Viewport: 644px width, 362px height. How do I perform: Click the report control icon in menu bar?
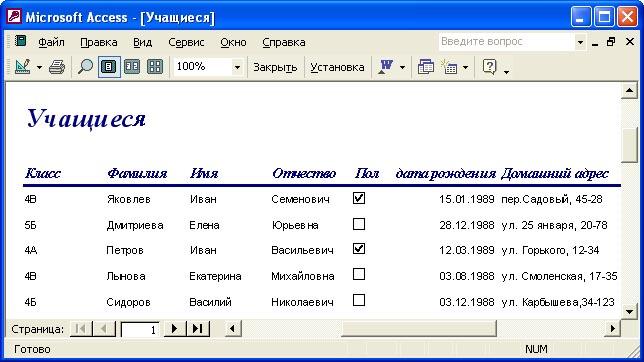coord(21,41)
